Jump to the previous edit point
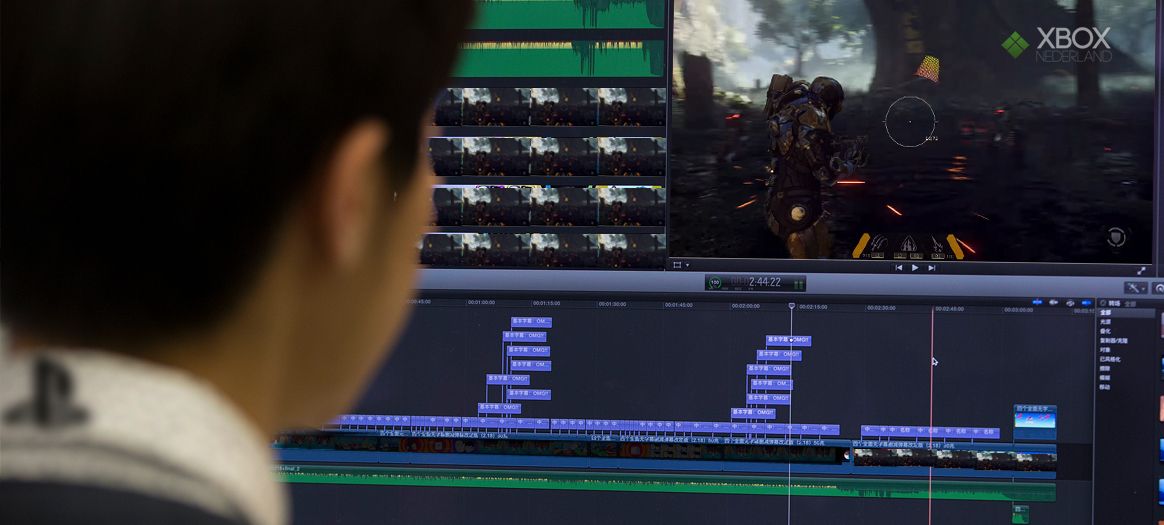 [898, 267]
